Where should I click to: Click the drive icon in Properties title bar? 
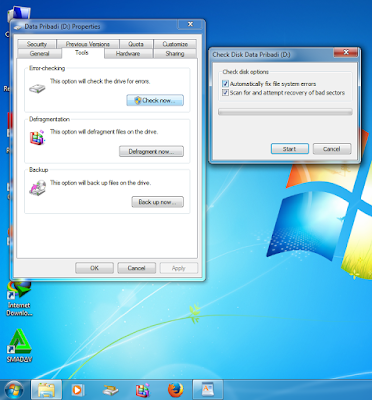point(19,26)
